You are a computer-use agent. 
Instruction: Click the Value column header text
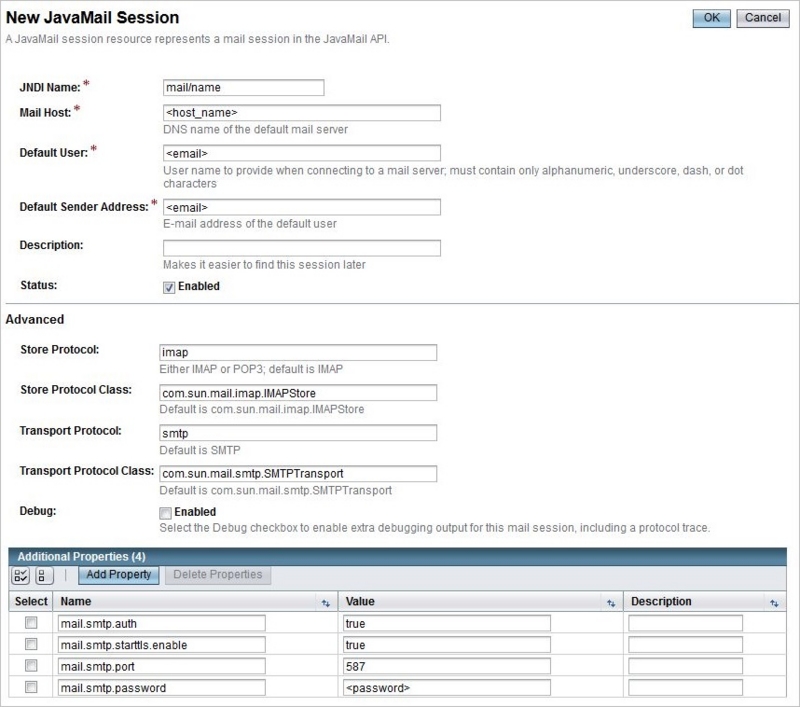point(360,601)
